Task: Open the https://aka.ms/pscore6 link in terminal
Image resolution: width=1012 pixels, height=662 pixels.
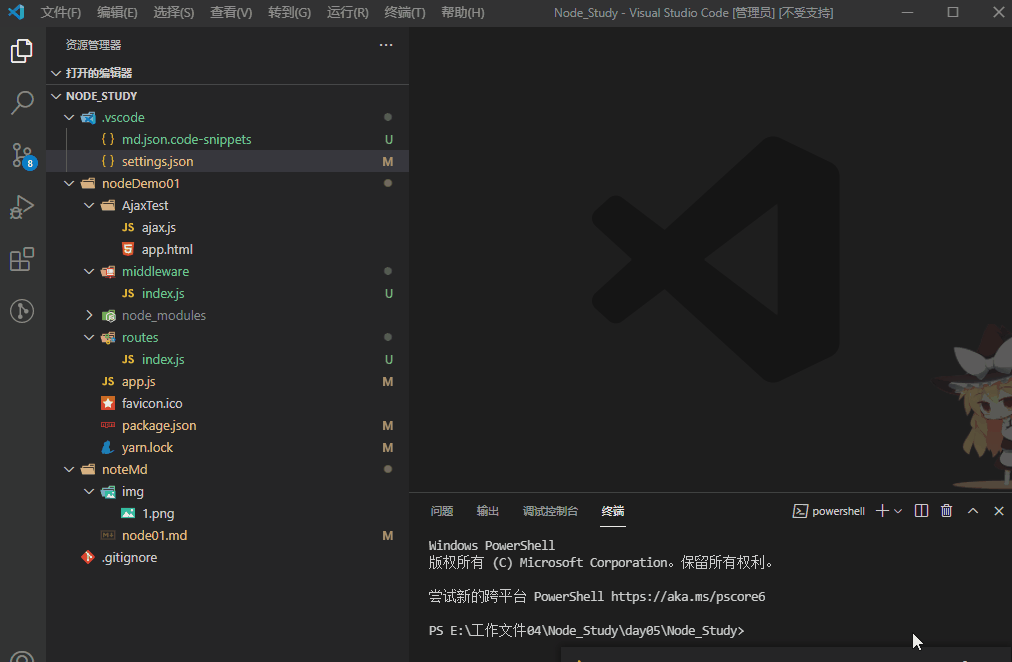Action: pyautogui.click(x=688, y=597)
